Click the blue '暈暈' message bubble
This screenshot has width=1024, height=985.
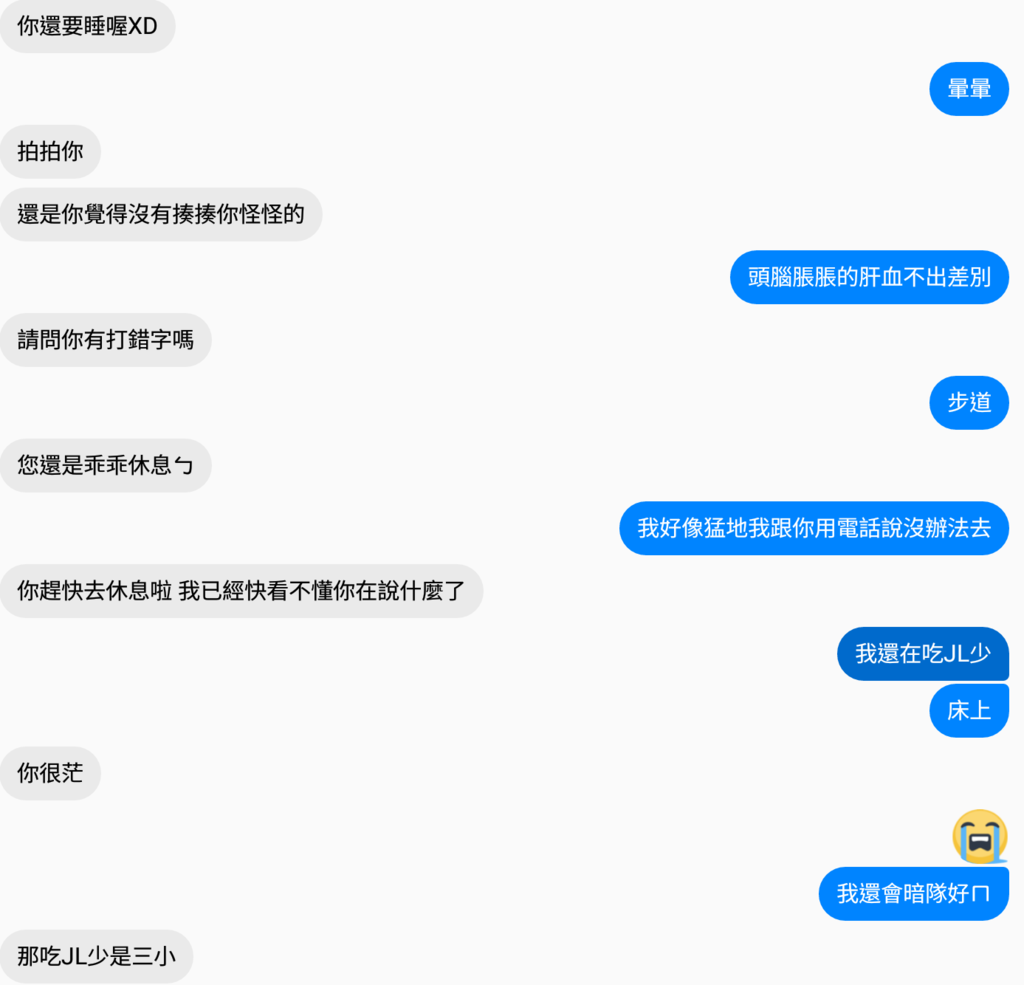pos(969,89)
